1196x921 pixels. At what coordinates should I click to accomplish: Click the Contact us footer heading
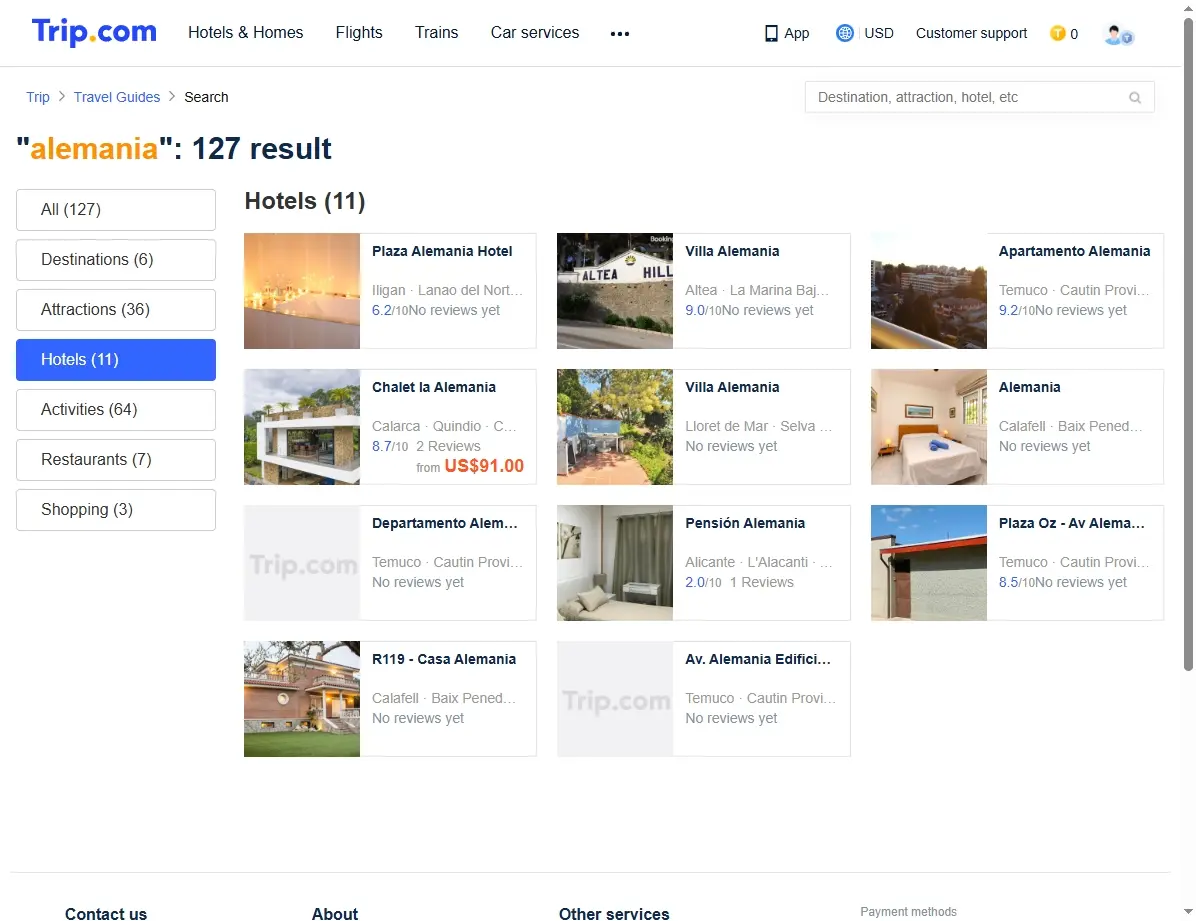tap(106, 913)
